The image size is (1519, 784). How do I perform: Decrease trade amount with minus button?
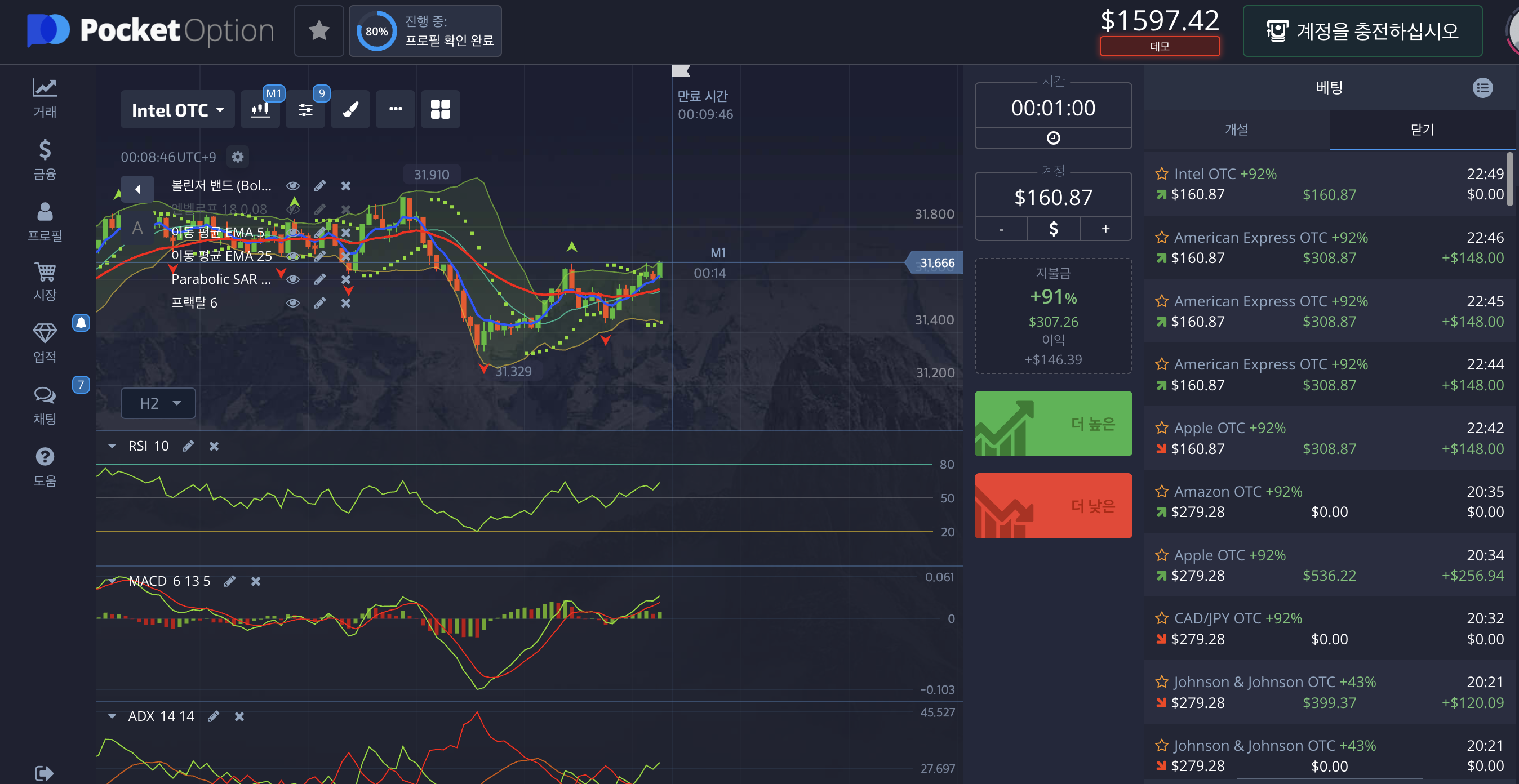1001,229
